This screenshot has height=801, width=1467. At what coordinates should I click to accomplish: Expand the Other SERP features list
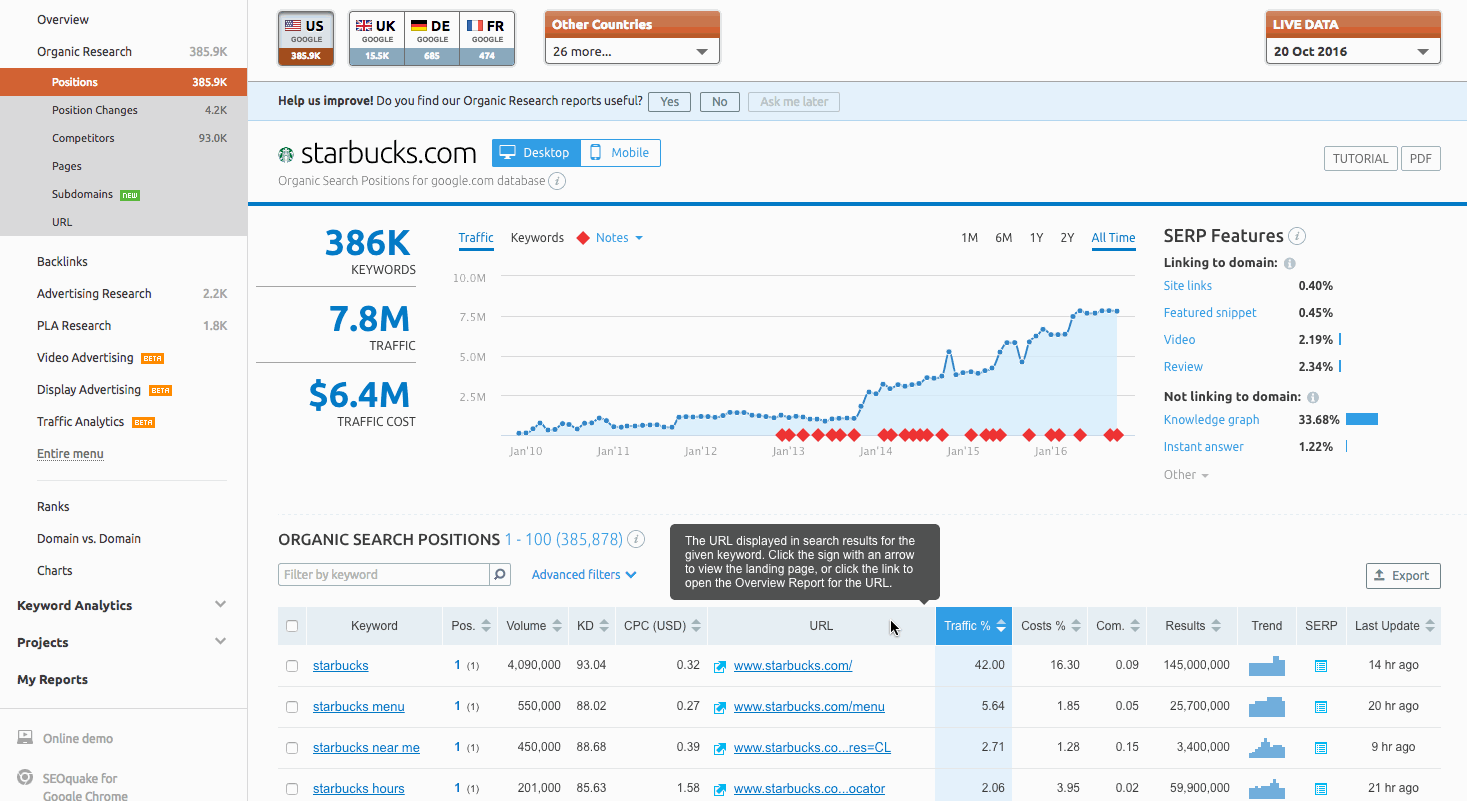coord(1186,475)
